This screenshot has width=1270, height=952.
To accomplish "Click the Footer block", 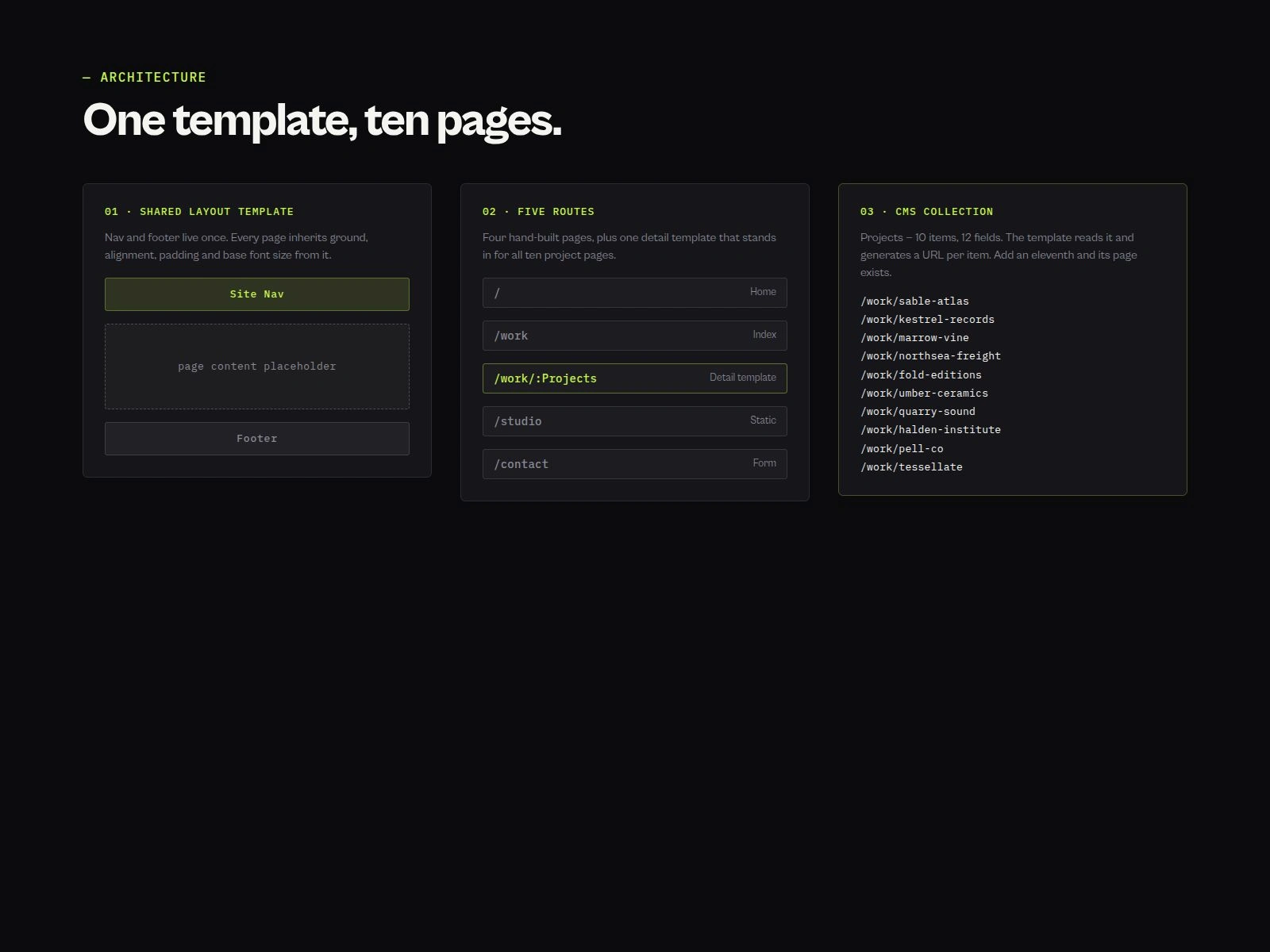I will pyautogui.click(x=257, y=439).
